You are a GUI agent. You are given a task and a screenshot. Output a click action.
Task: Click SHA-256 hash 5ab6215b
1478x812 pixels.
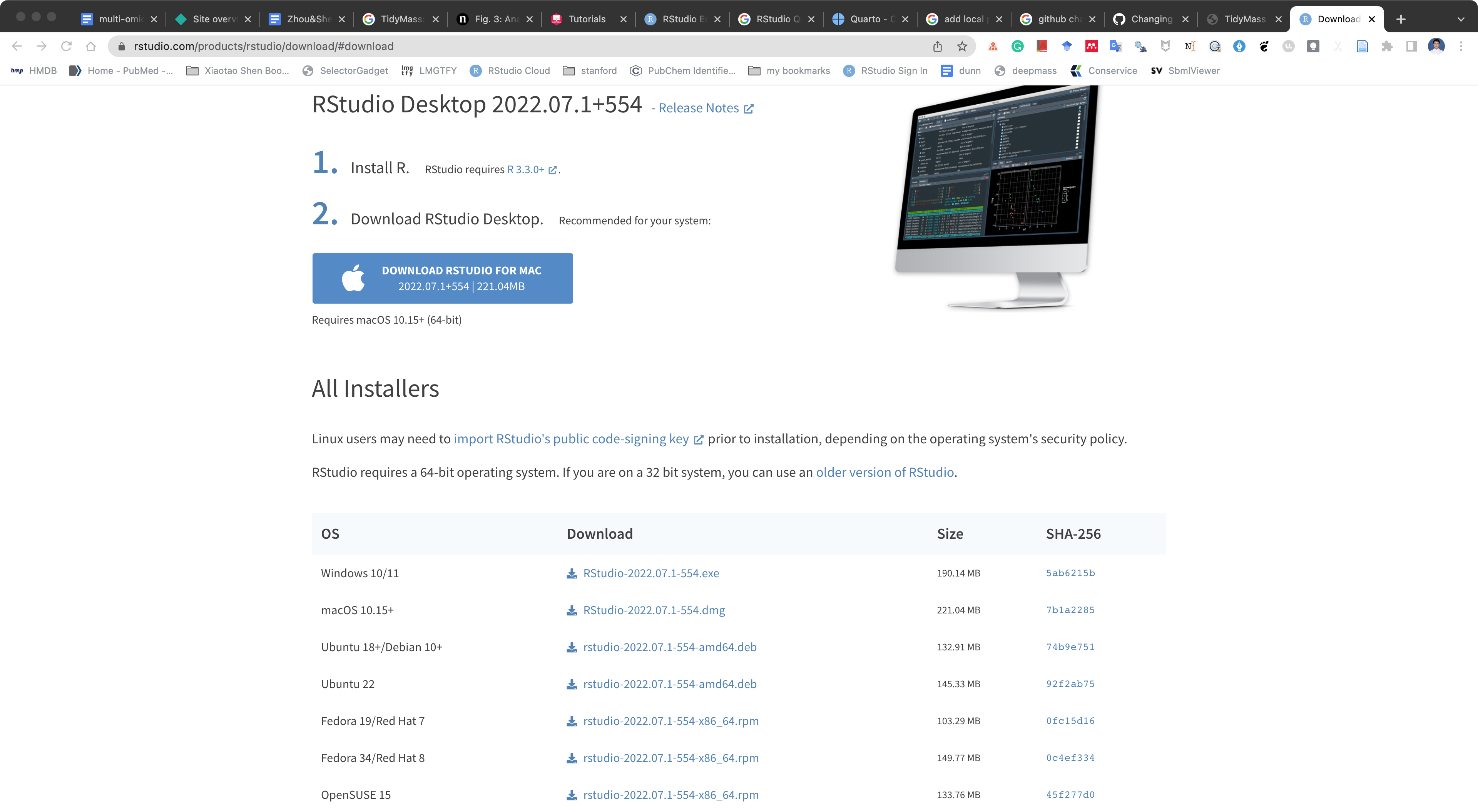1070,573
